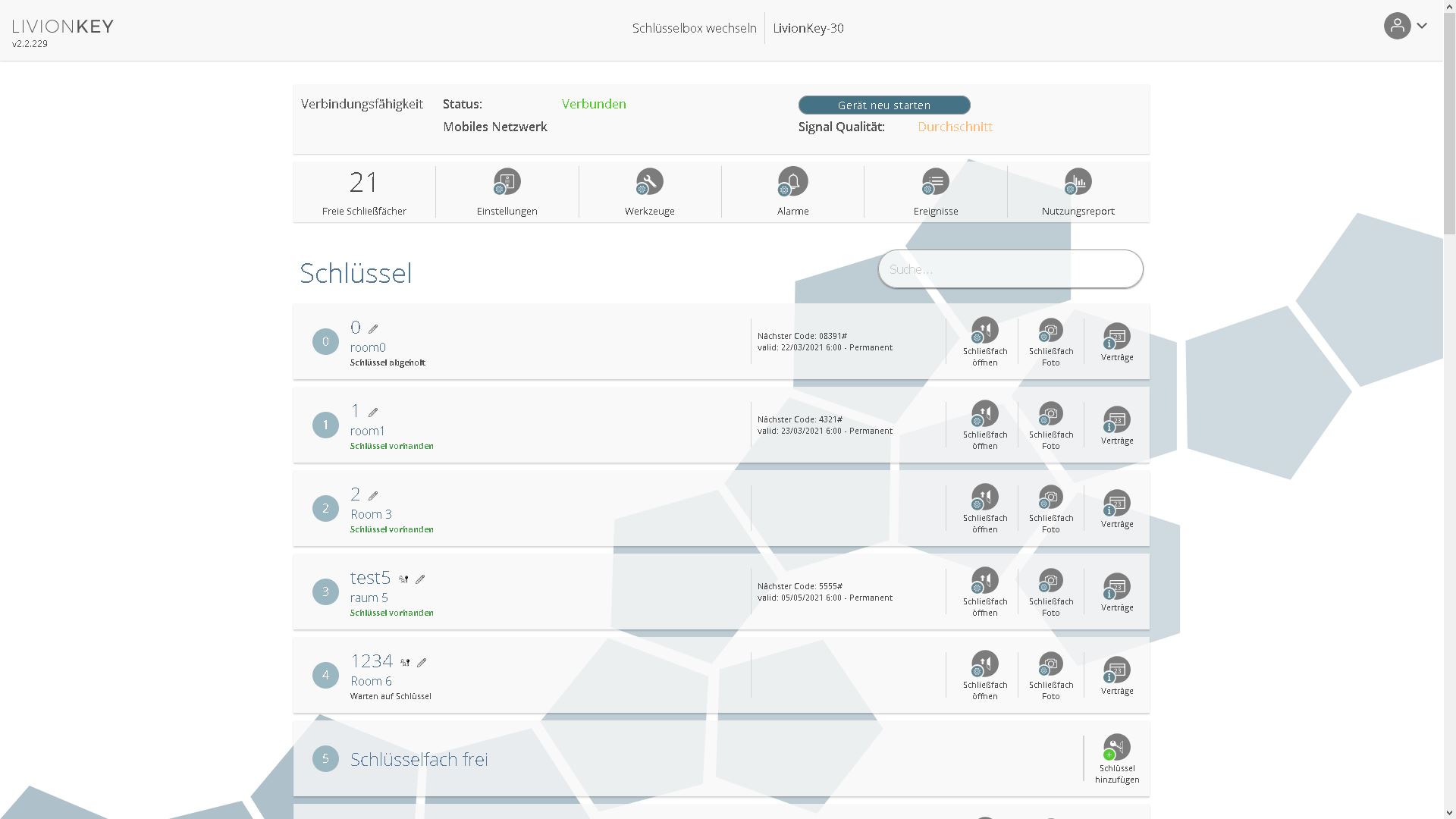Click the Schlüsselfach frei text

point(419,759)
